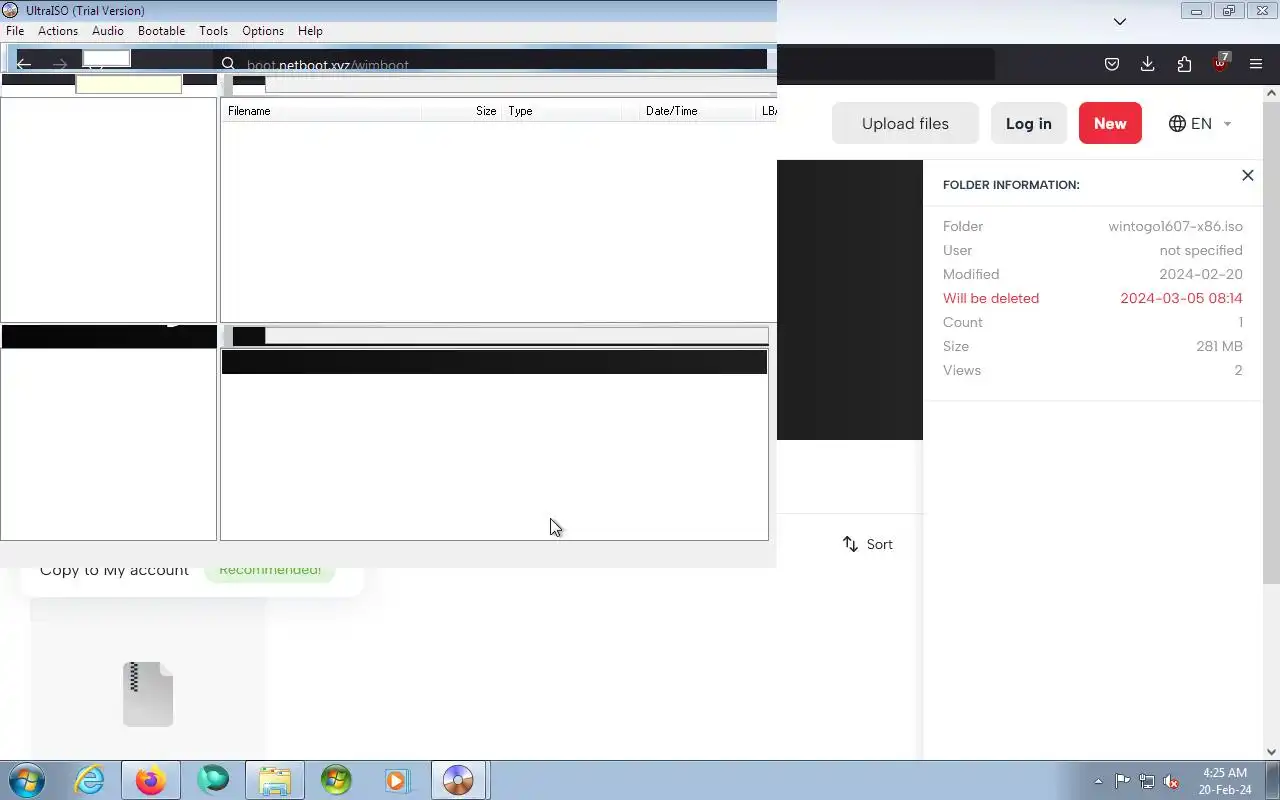
Task: Click the FOLDER INFORMATION heading
Action: coord(1011,185)
